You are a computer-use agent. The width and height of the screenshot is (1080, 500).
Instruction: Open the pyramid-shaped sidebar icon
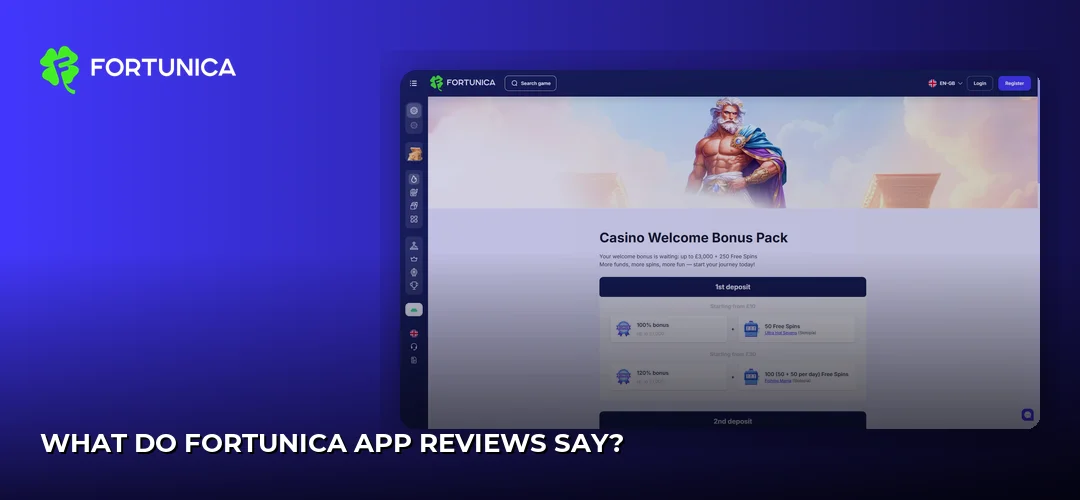pos(414,246)
